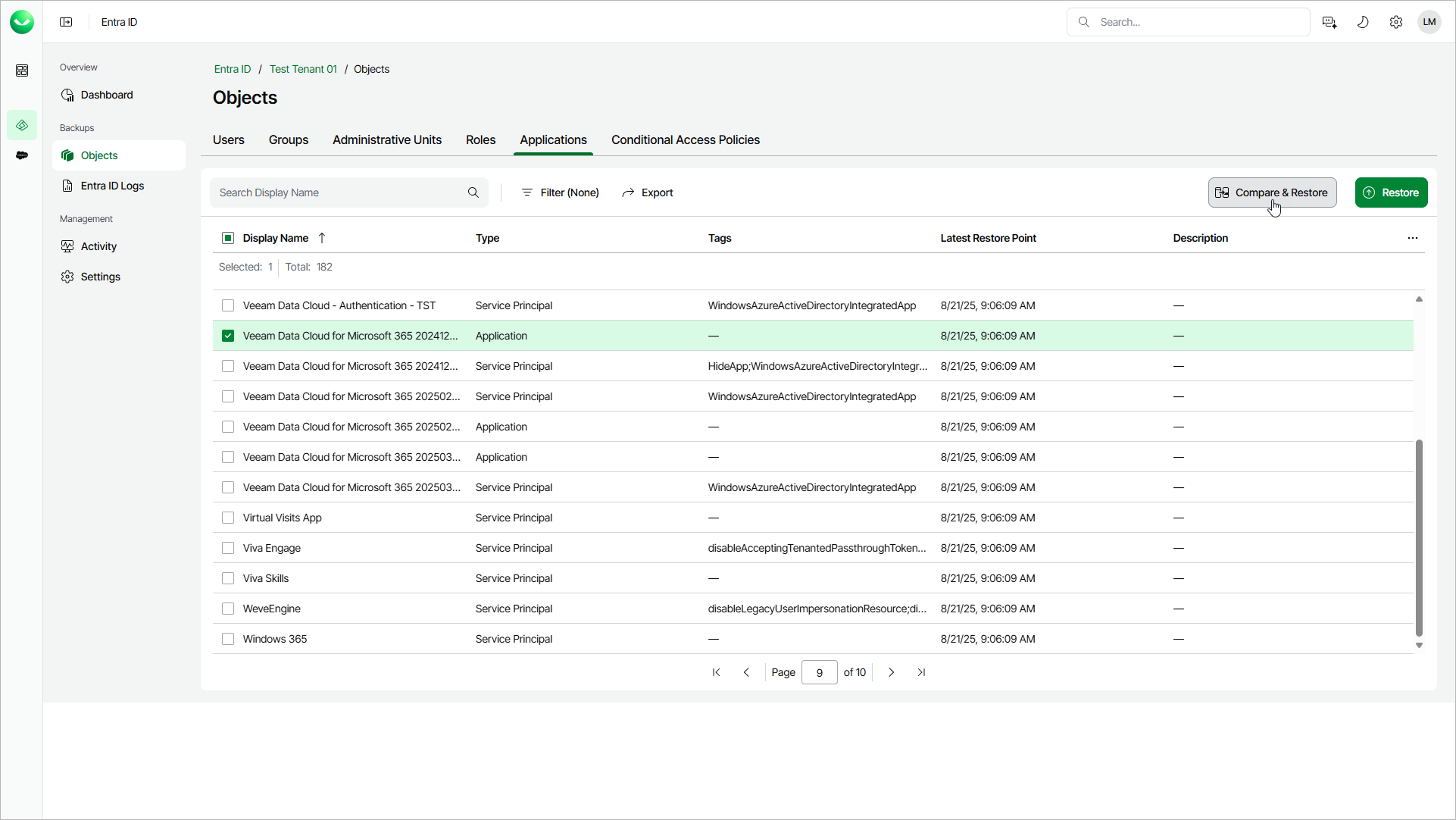Screen dimensions: 1456x820
Task: Click the search magnifier in Display Name box
Action: [473, 192]
